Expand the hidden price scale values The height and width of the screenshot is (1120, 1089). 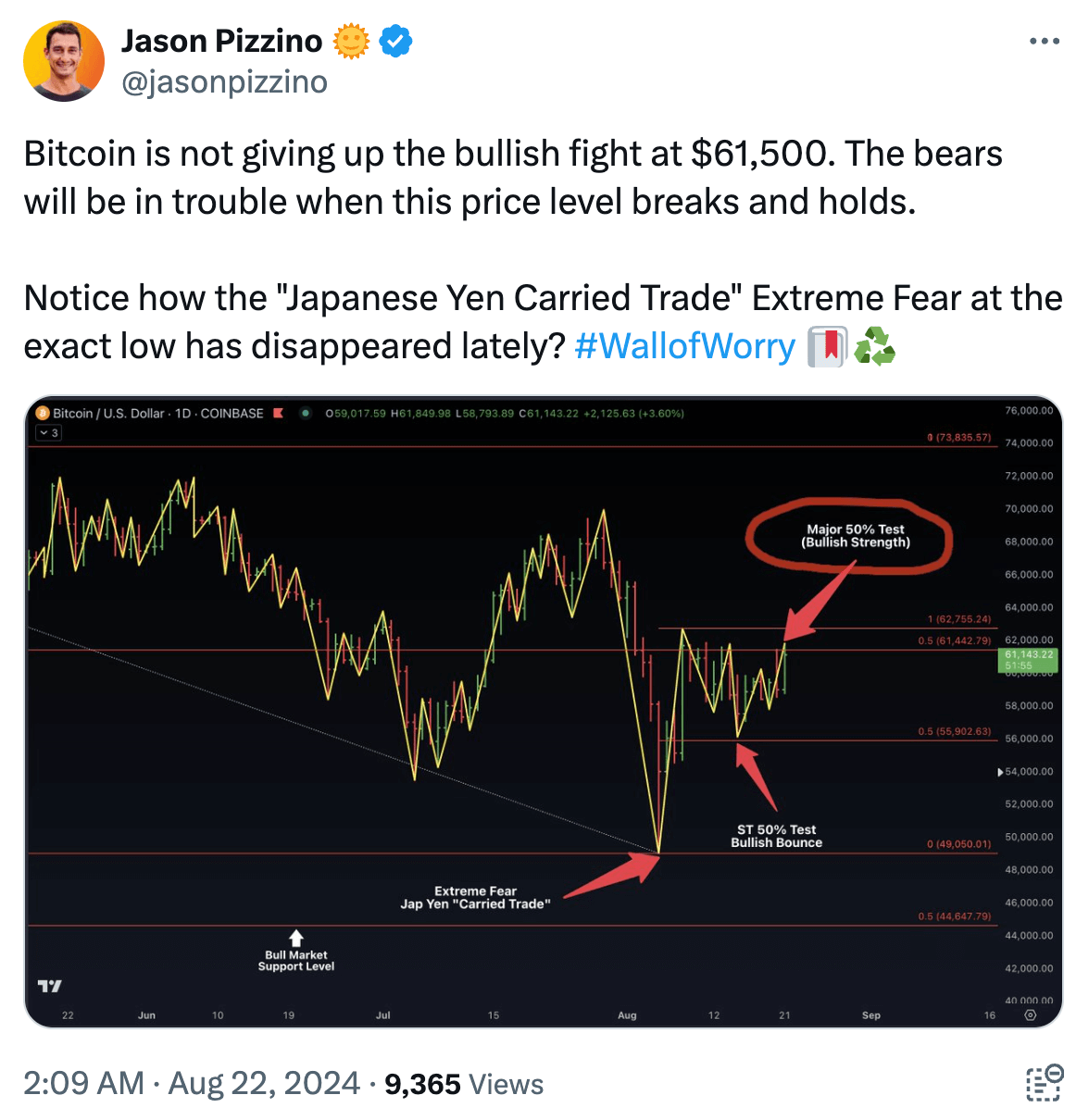1000,771
